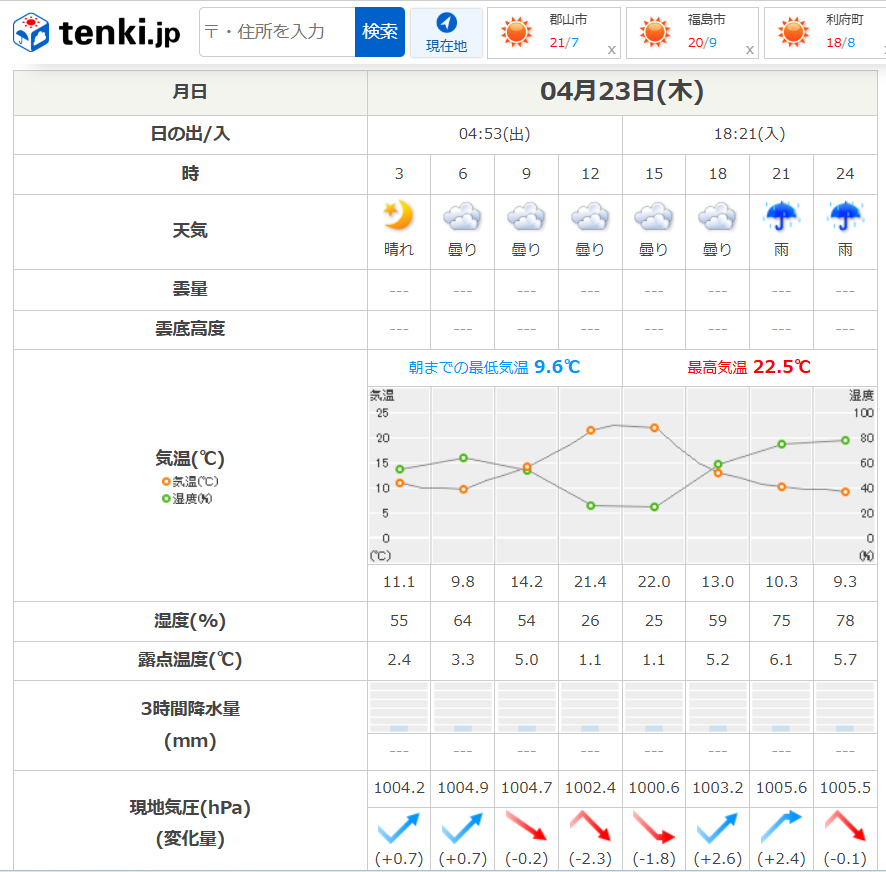Click the 現在地 current location button
This screenshot has width=886, height=872.
[446, 33]
